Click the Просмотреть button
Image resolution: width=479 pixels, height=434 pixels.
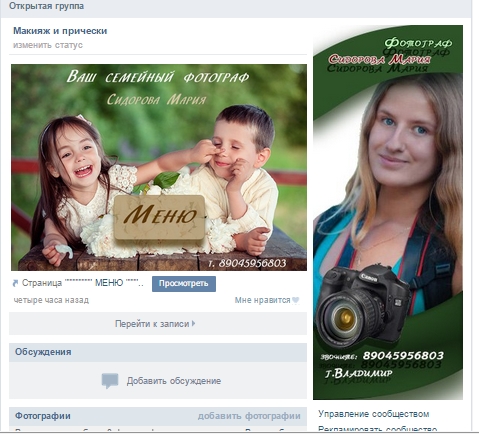(x=184, y=284)
